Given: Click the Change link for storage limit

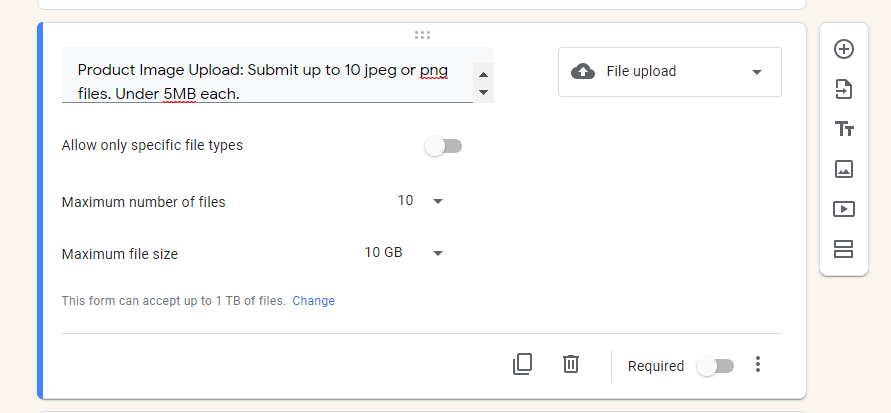Looking at the screenshot, I should [x=313, y=301].
